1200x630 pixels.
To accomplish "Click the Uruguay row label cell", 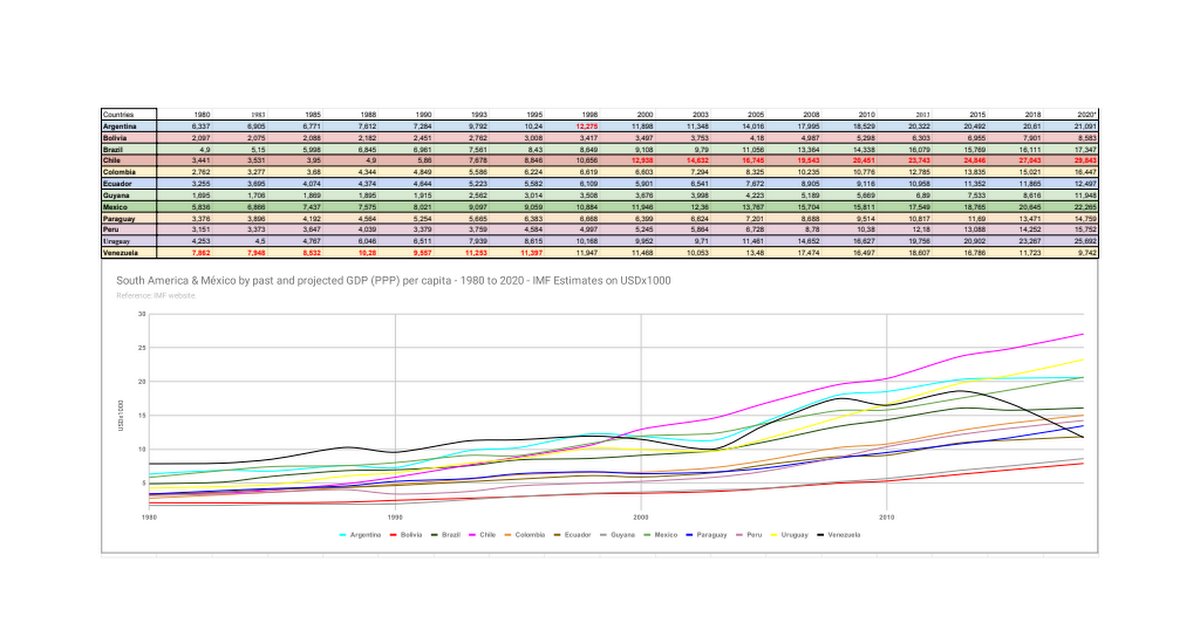I will 128,242.
